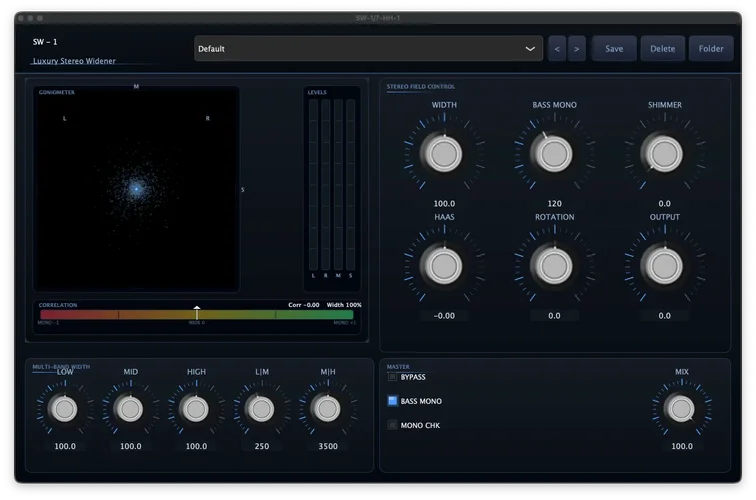The width and height of the screenshot is (756, 500).
Task: Click the Width 100% readout
Action: click(344, 305)
